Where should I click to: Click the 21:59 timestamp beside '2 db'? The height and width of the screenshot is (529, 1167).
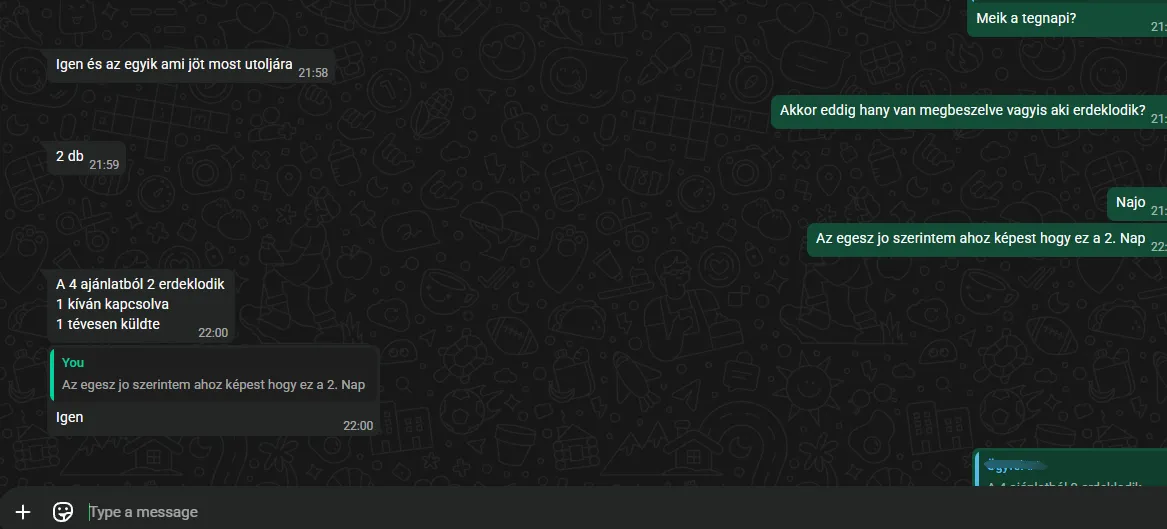click(x=104, y=165)
